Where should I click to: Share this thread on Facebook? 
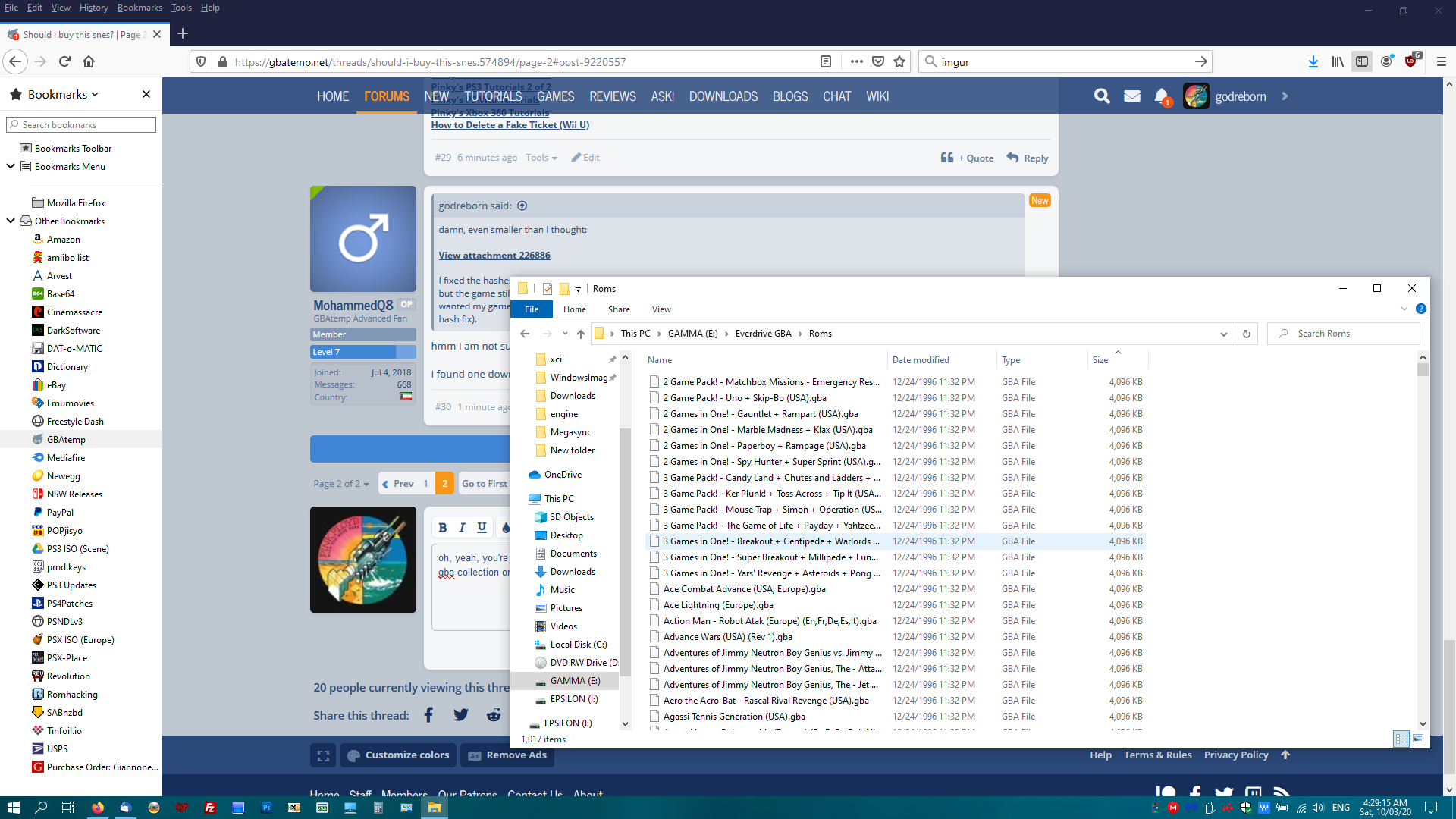[x=429, y=715]
